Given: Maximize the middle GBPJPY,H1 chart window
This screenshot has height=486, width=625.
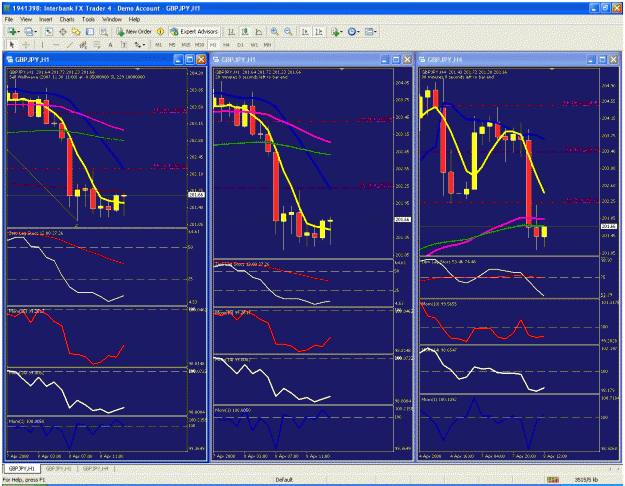Looking at the screenshot, I should tap(396, 59).
